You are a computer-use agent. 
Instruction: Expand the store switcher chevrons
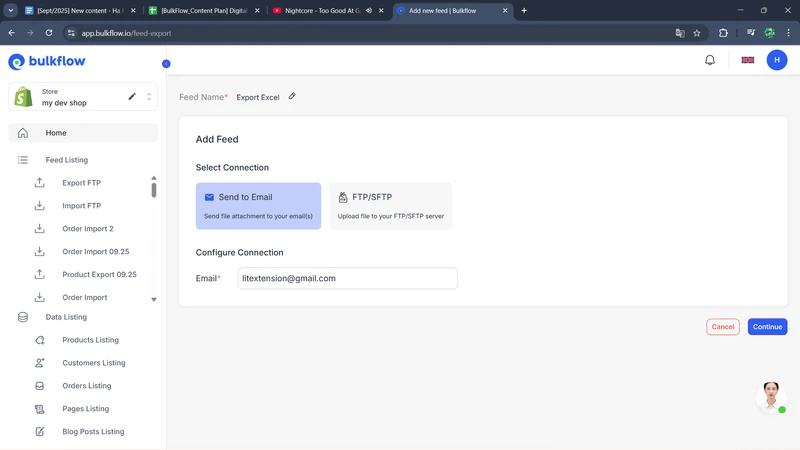(x=149, y=97)
